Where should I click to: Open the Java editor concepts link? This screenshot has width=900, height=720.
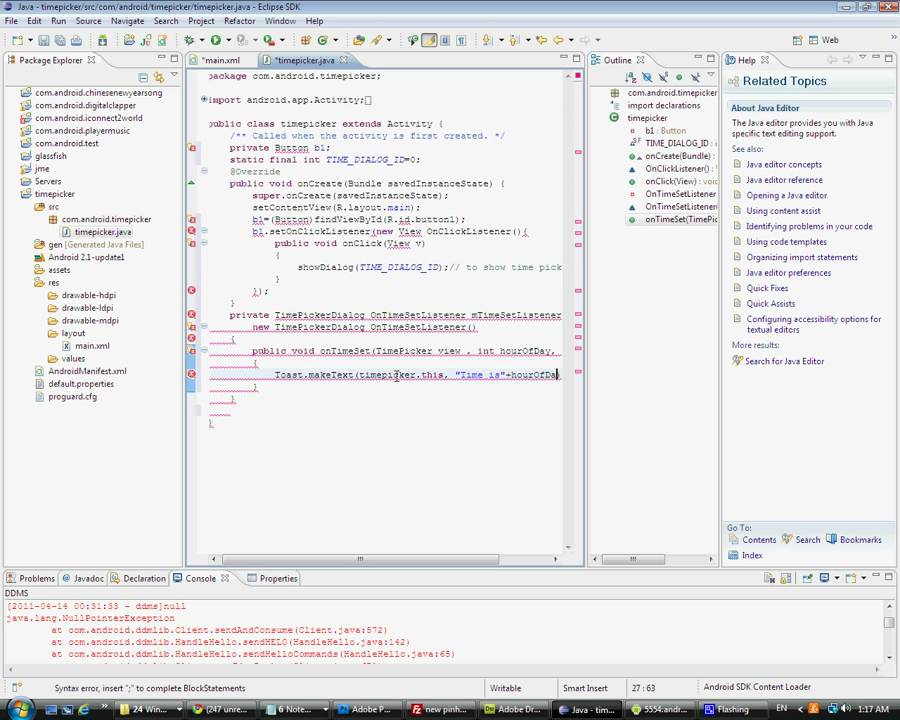point(784,164)
